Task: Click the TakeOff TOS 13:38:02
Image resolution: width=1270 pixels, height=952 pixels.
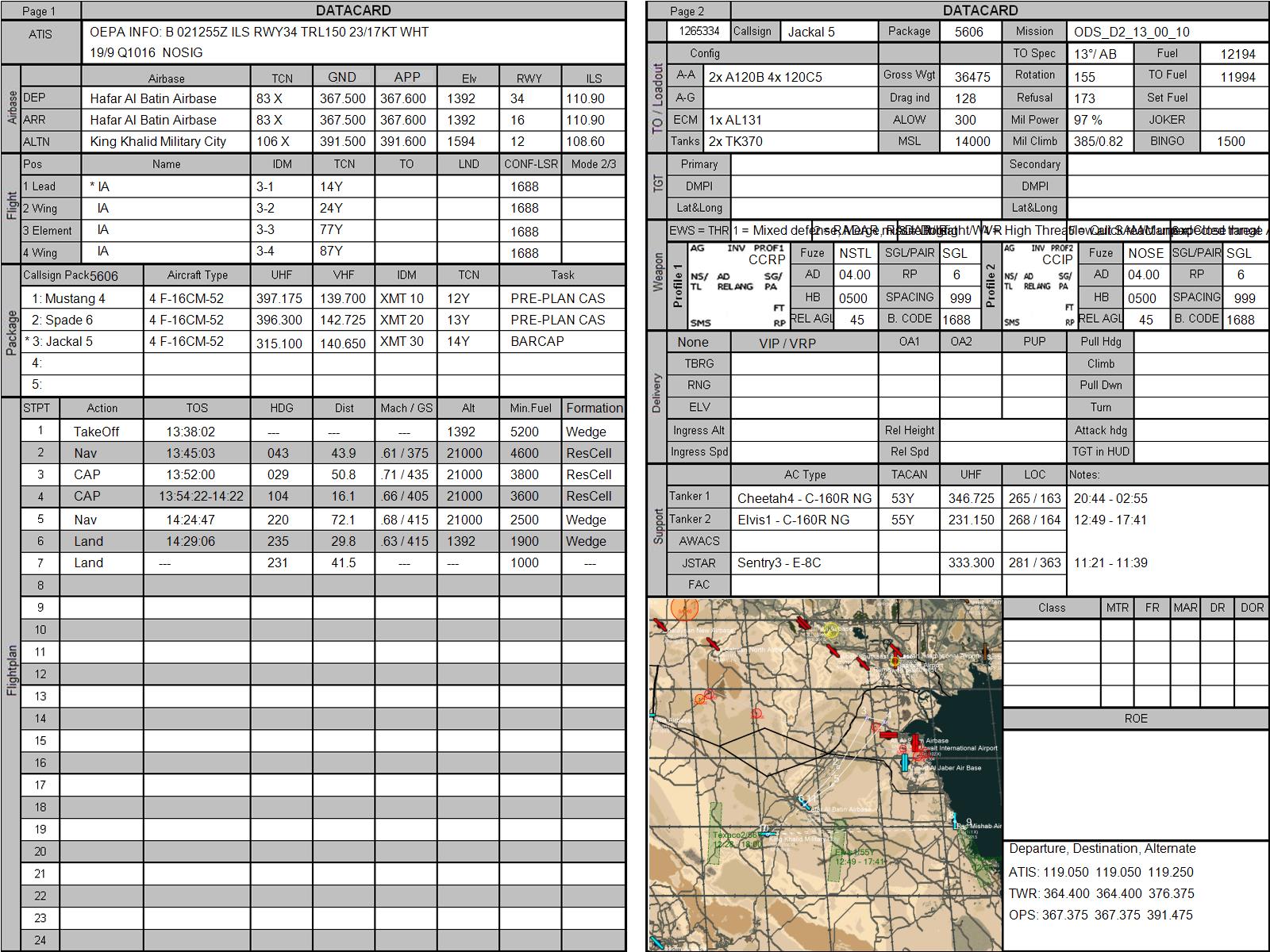Action: coord(190,432)
